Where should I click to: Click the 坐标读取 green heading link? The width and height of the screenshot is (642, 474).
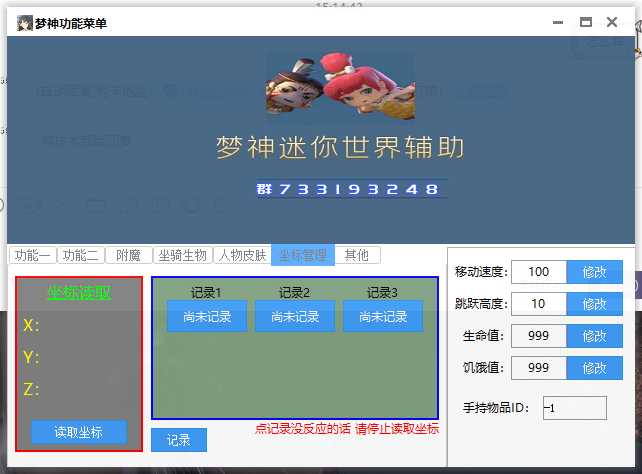pos(79,293)
